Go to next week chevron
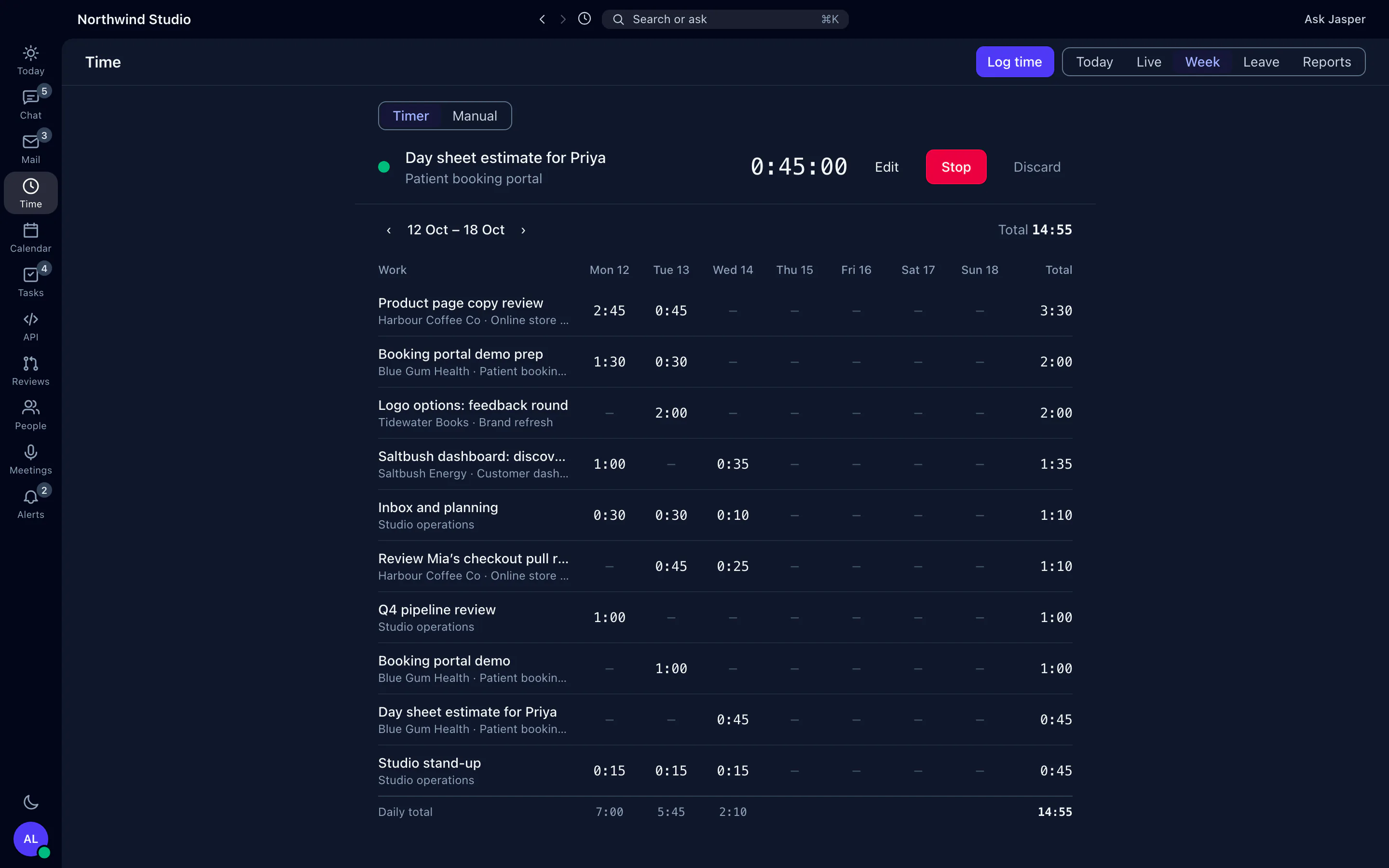The width and height of the screenshot is (1389, 868). click(523, 230)
